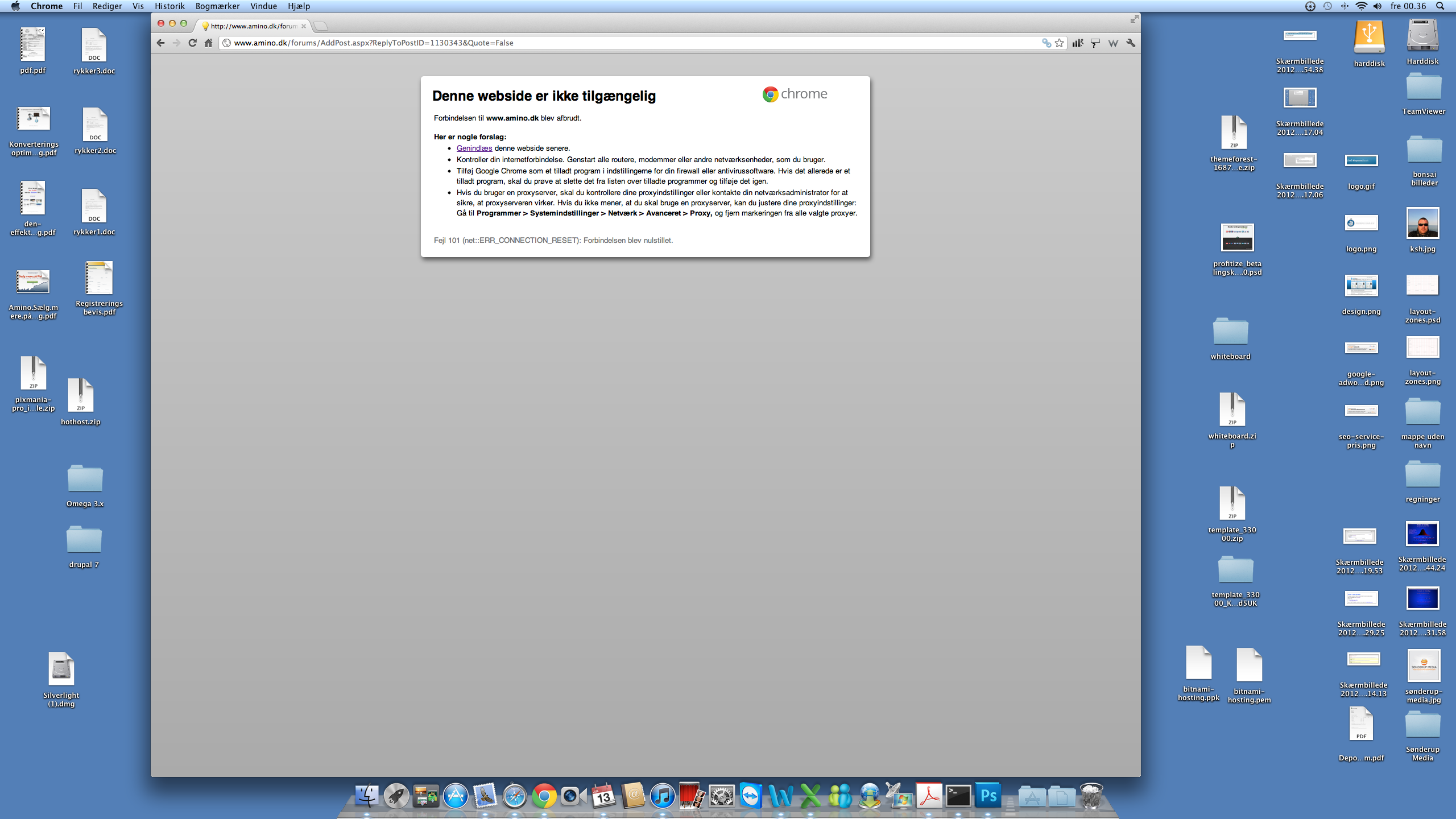This screenshot has height=819, width=1456.
Task: Open the Bogmærker menu
Action: click(217, 6)
